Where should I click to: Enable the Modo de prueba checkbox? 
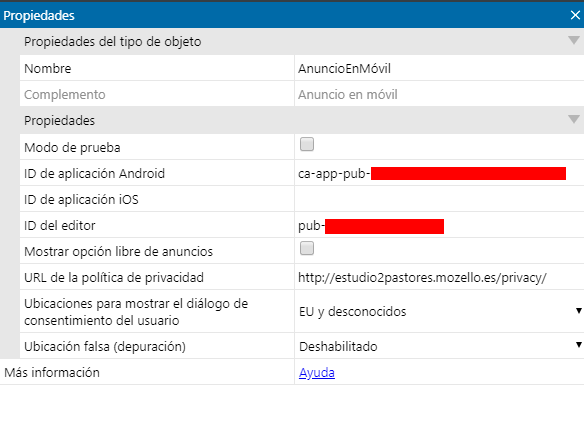(307, 144)
